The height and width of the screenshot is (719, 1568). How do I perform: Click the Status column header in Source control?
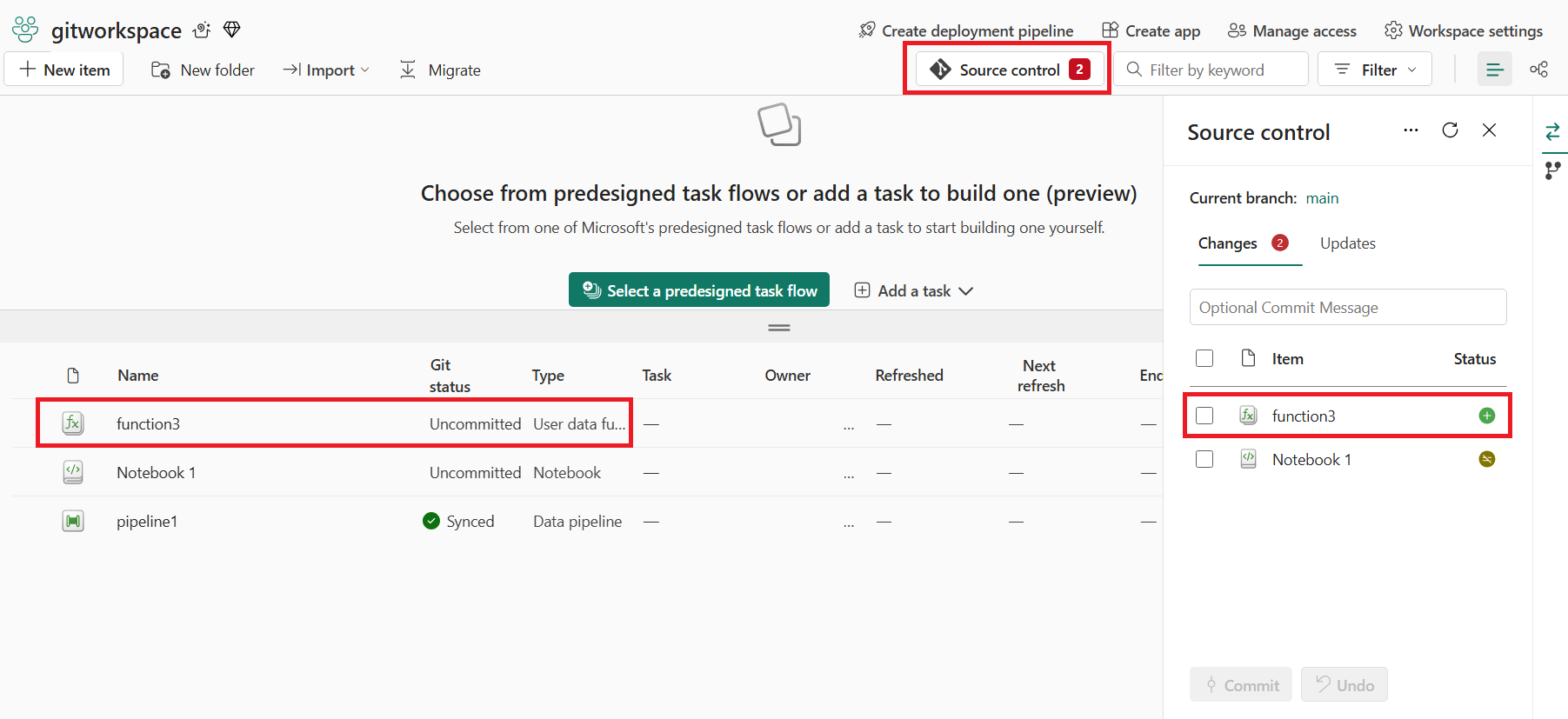coord(1475,358)
